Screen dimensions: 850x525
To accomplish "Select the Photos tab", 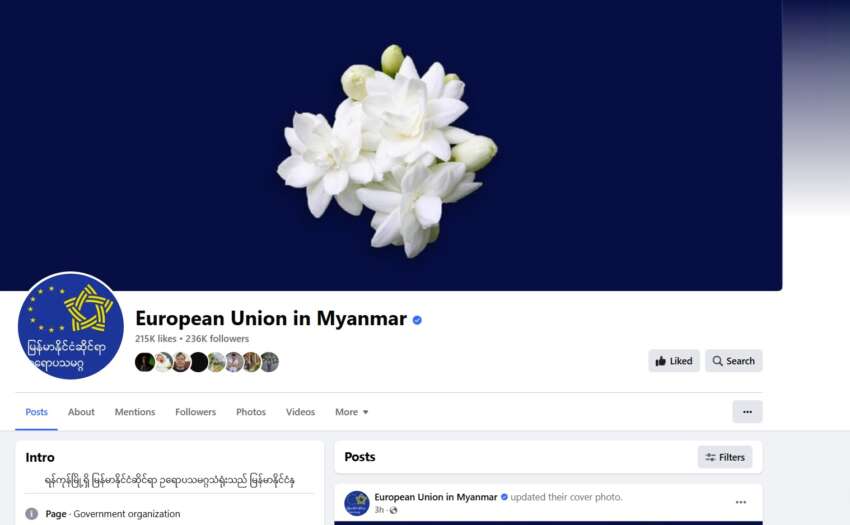I will click(251, 412).
